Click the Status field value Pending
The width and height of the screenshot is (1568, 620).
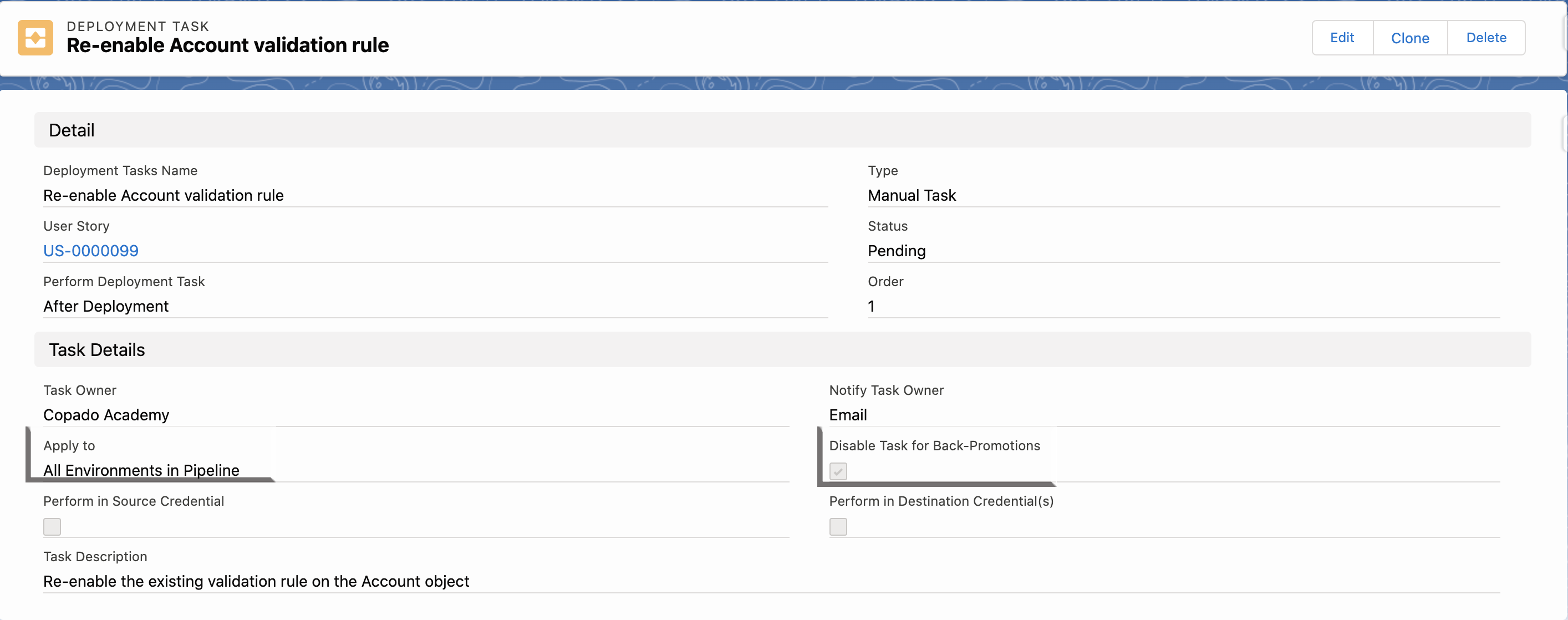(896, 251)
